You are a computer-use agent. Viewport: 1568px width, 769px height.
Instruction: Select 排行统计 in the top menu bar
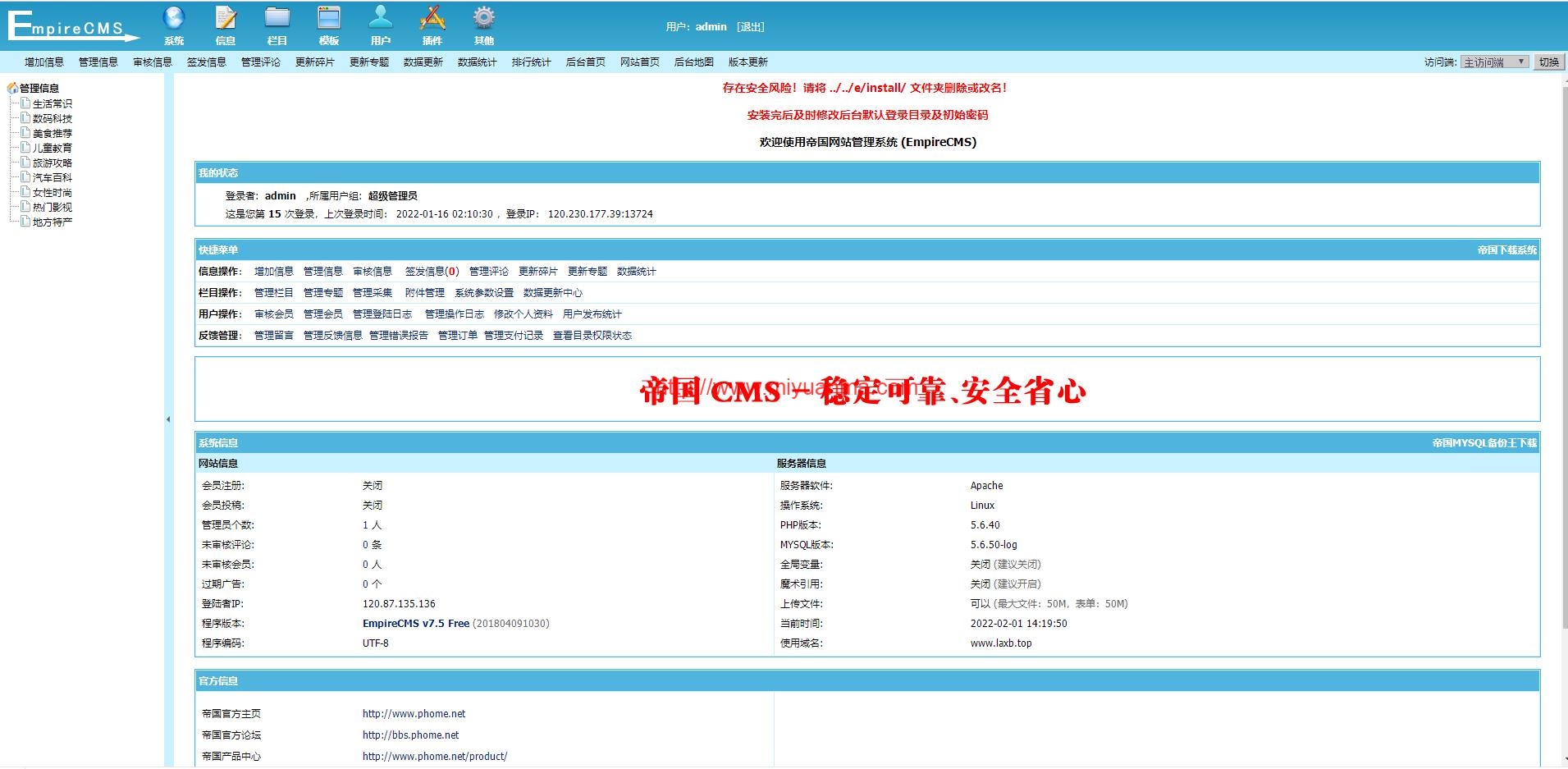point(532,62)
